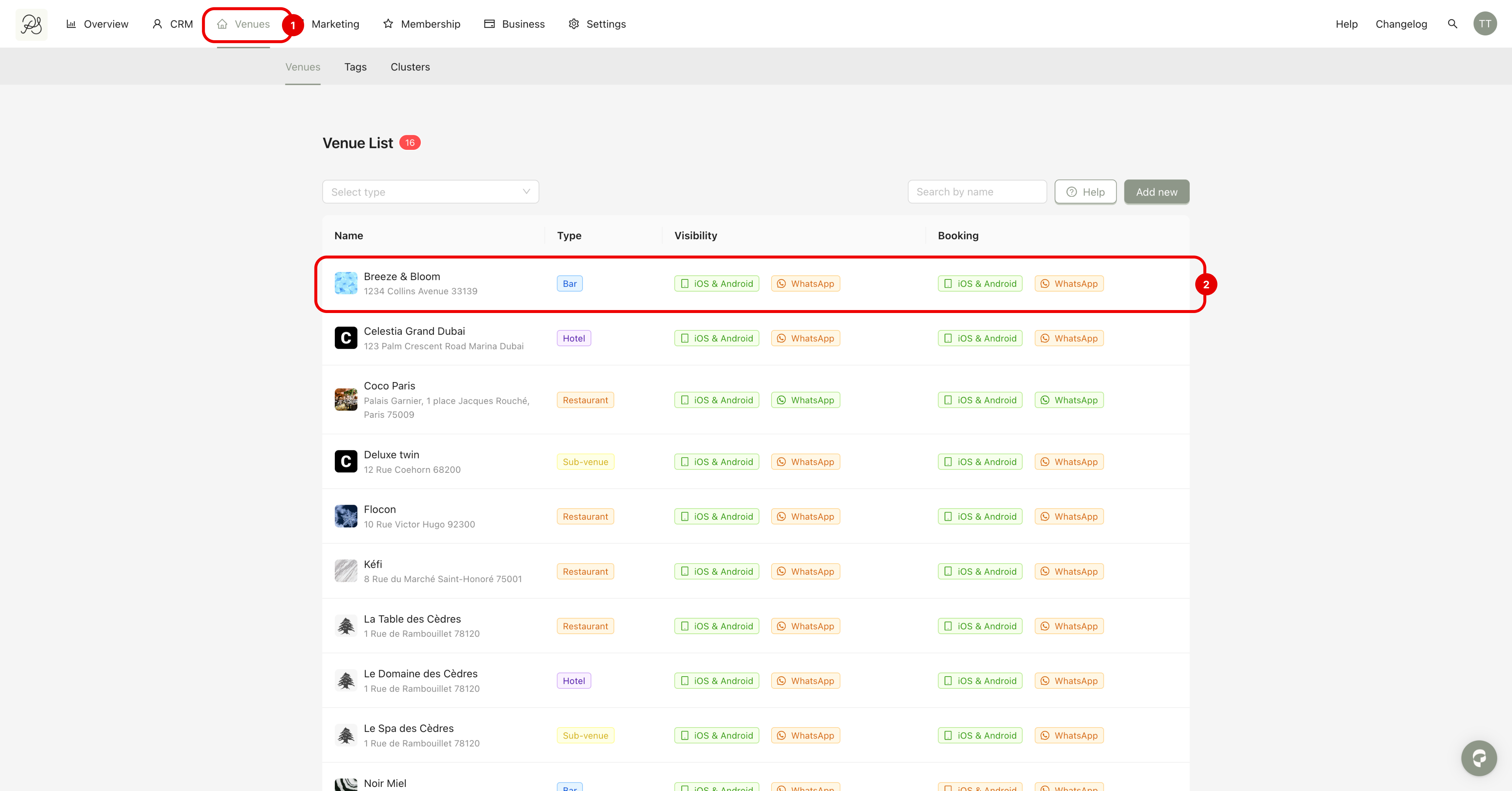Switch to the Tags tab
The width and height of the screenshot is (1512, 791).
(355, 67)
